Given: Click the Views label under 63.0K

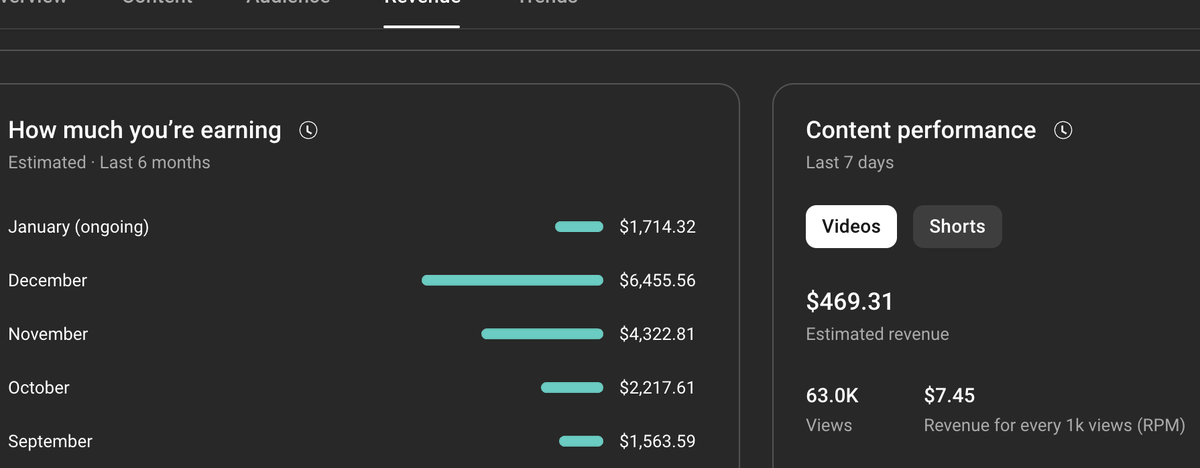Looking at the screenshot, I should pos(829,425).
